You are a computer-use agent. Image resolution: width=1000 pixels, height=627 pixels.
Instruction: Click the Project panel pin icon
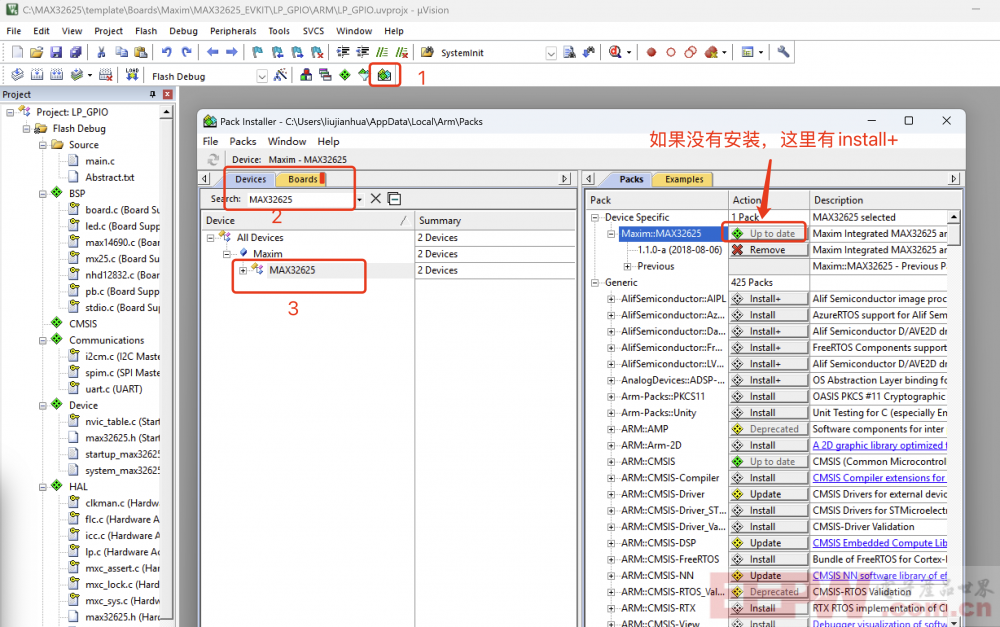152,94
